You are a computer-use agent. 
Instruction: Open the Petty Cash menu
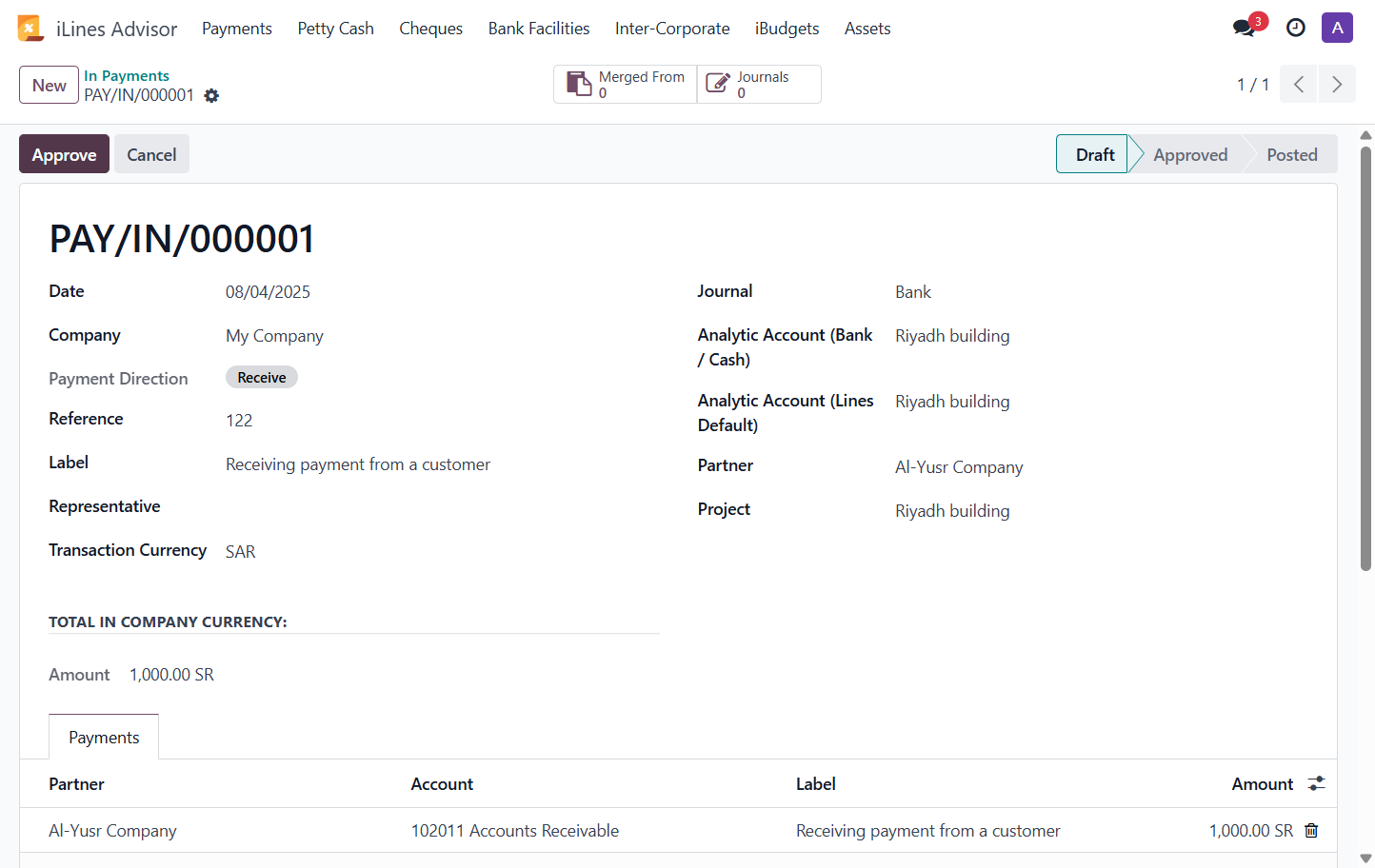tap(335, 29)
